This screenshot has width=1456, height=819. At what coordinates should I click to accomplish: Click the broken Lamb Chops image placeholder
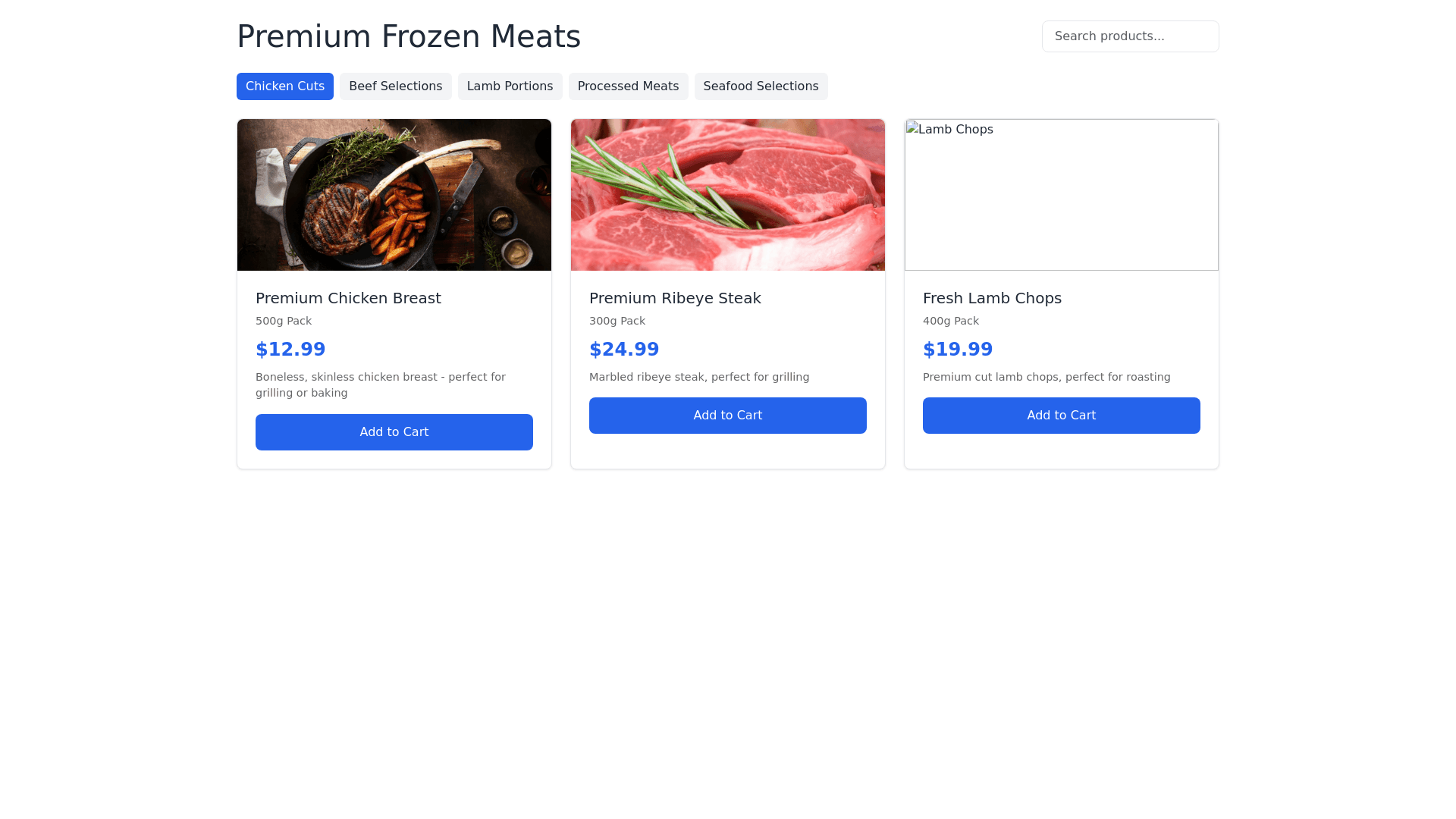[1062, 195]
